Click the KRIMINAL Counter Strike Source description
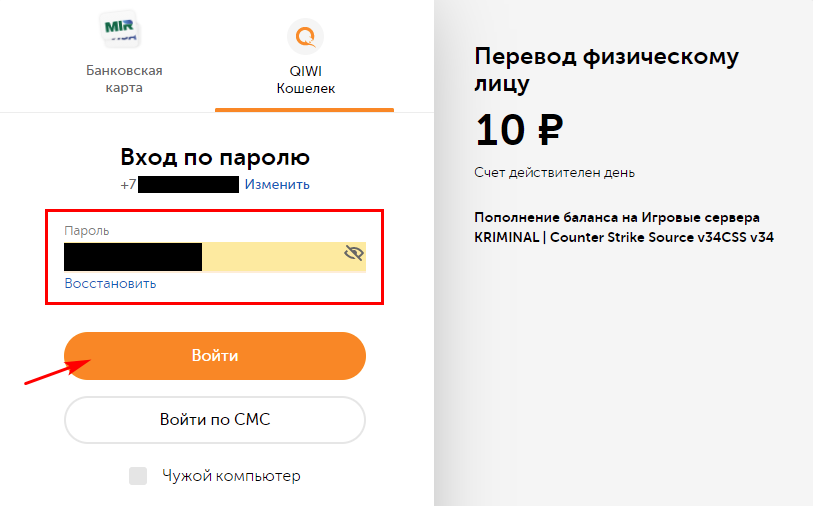 click(x=624, y=228)
